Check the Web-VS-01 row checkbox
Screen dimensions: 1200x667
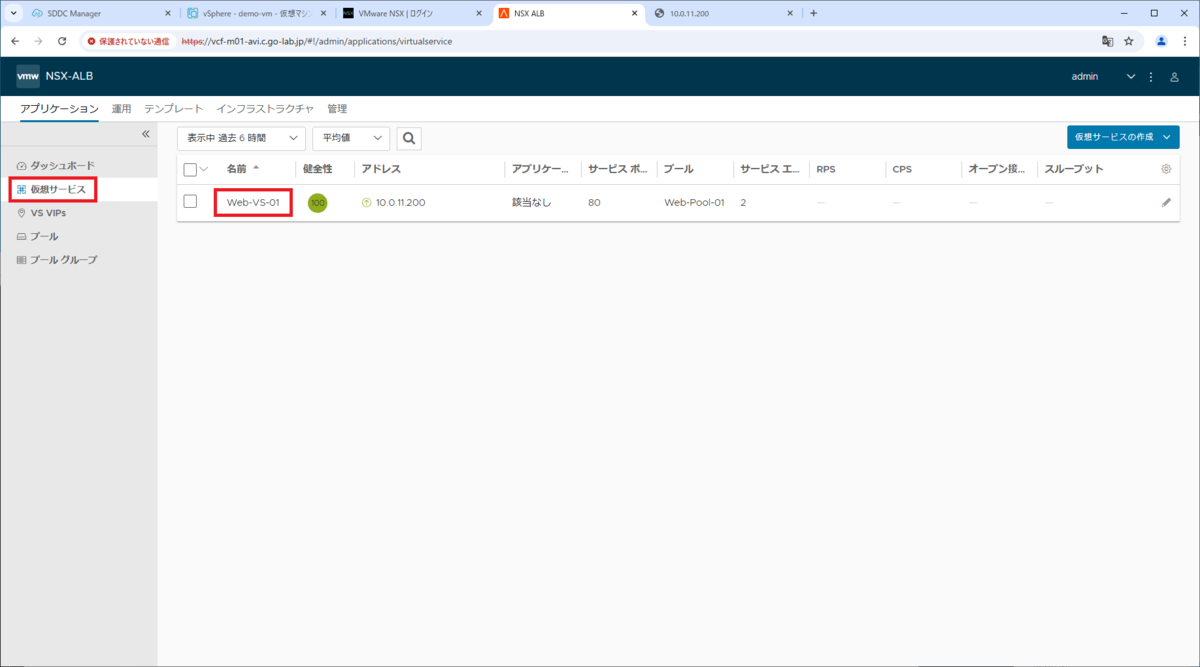[x=190, y=202]
